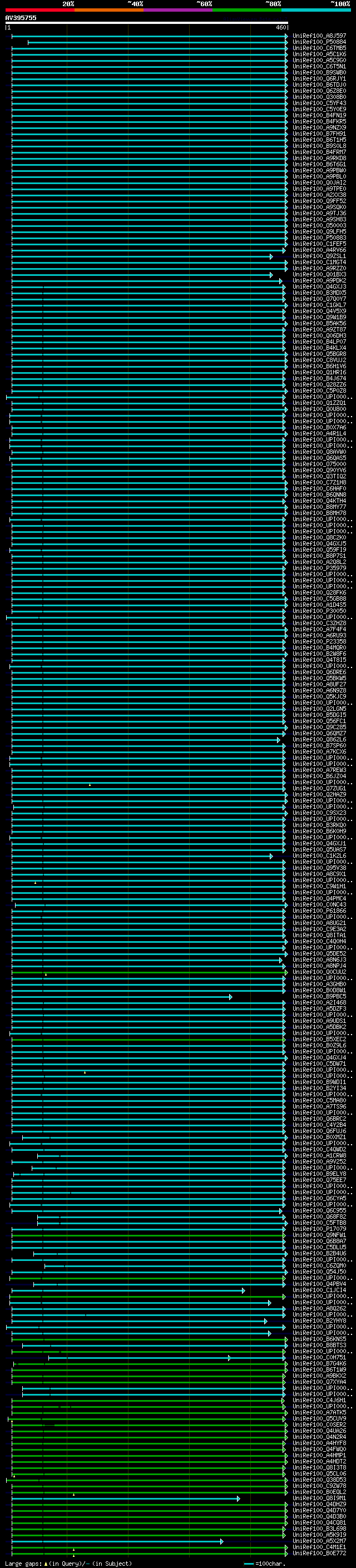Click the white query sequence ruler bar
This screenshot has width=356, height=1568.
coord(146,22)
